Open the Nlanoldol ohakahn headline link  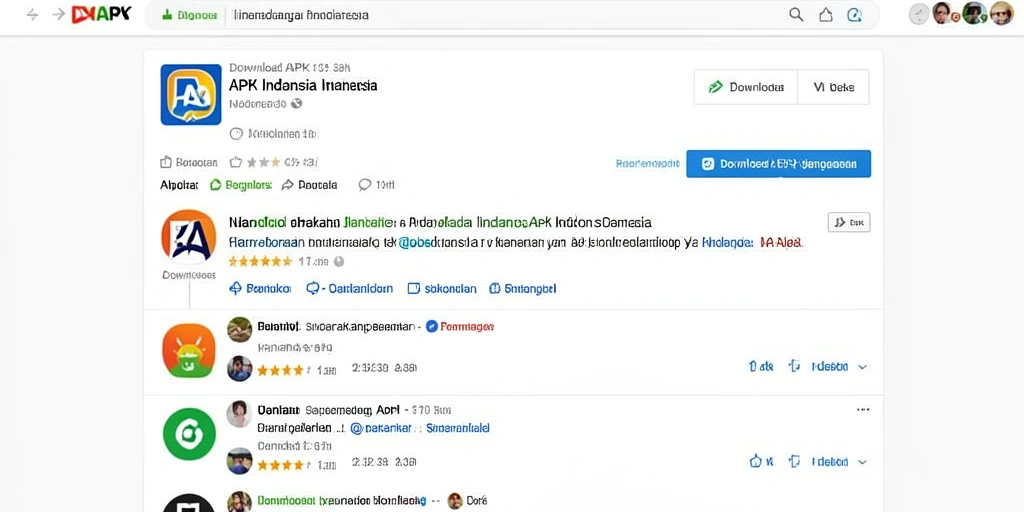(x=440, y=222)
